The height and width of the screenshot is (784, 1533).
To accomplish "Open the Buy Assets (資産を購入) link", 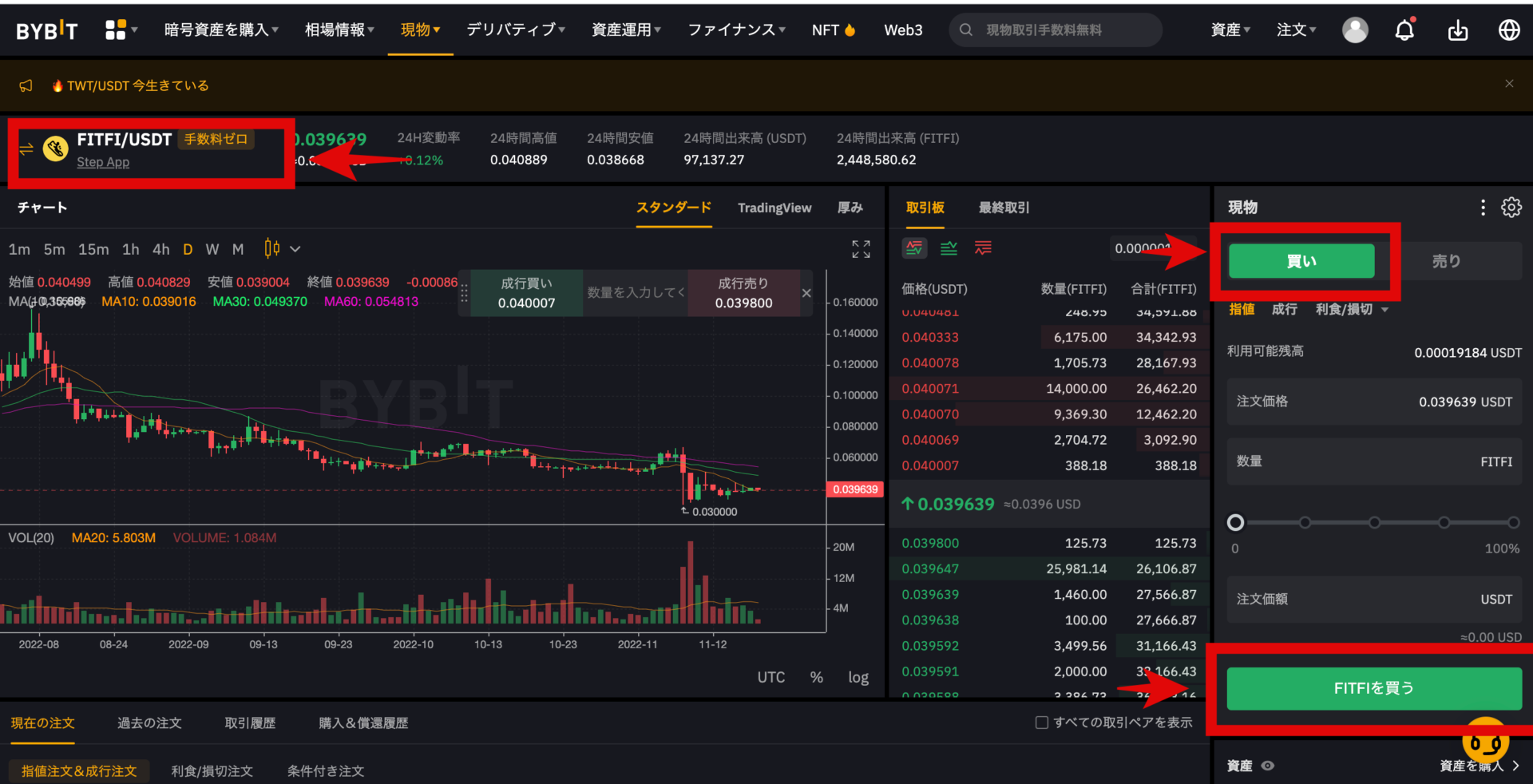I will (x=1479, y=766).
